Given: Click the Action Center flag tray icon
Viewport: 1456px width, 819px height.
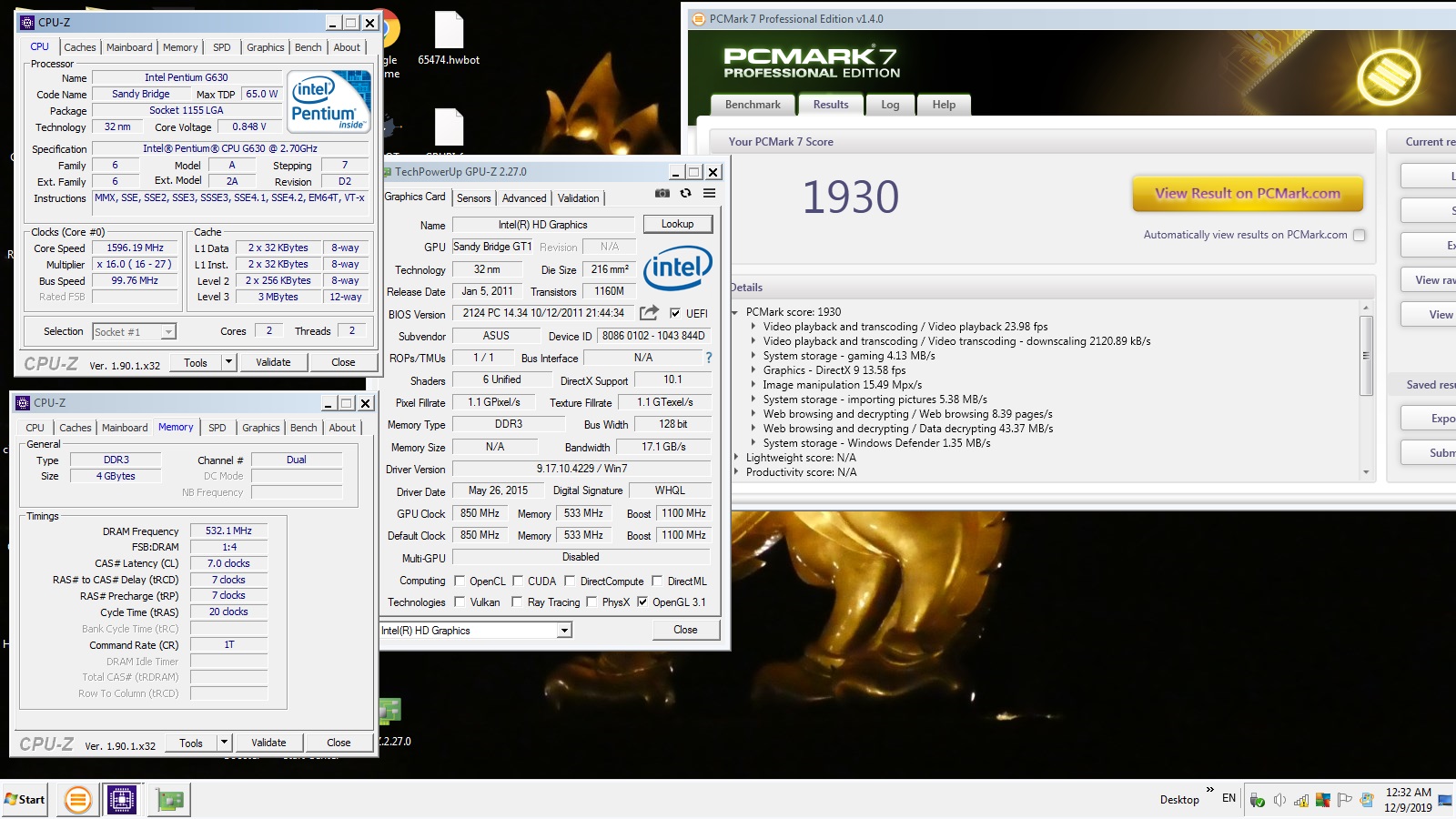Looking at the screenshot, I should pyautogui.click(x=1345, y=800).
